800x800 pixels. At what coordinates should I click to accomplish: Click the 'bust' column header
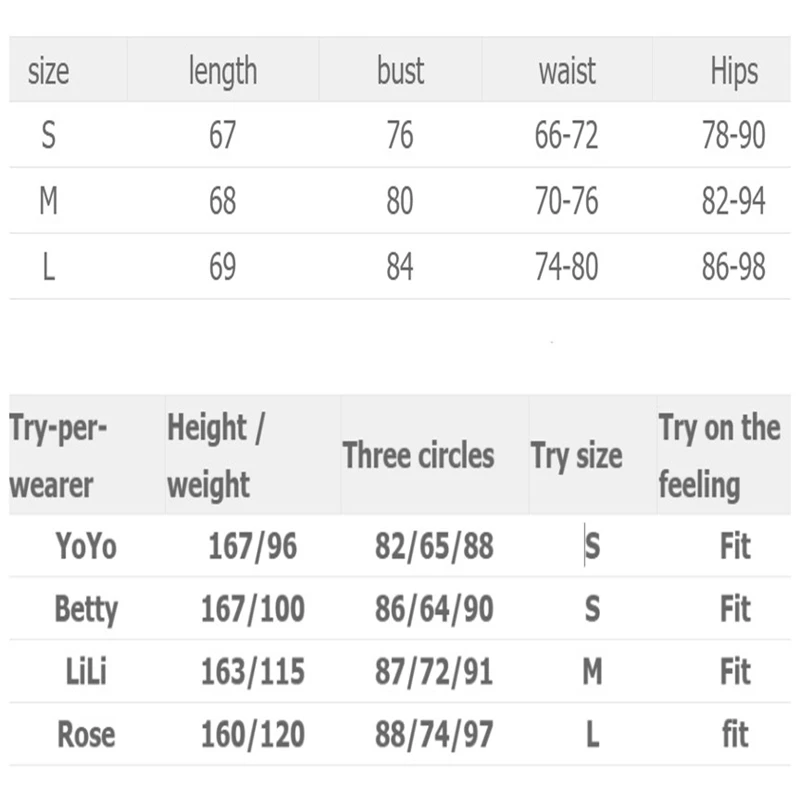(400, 71)
